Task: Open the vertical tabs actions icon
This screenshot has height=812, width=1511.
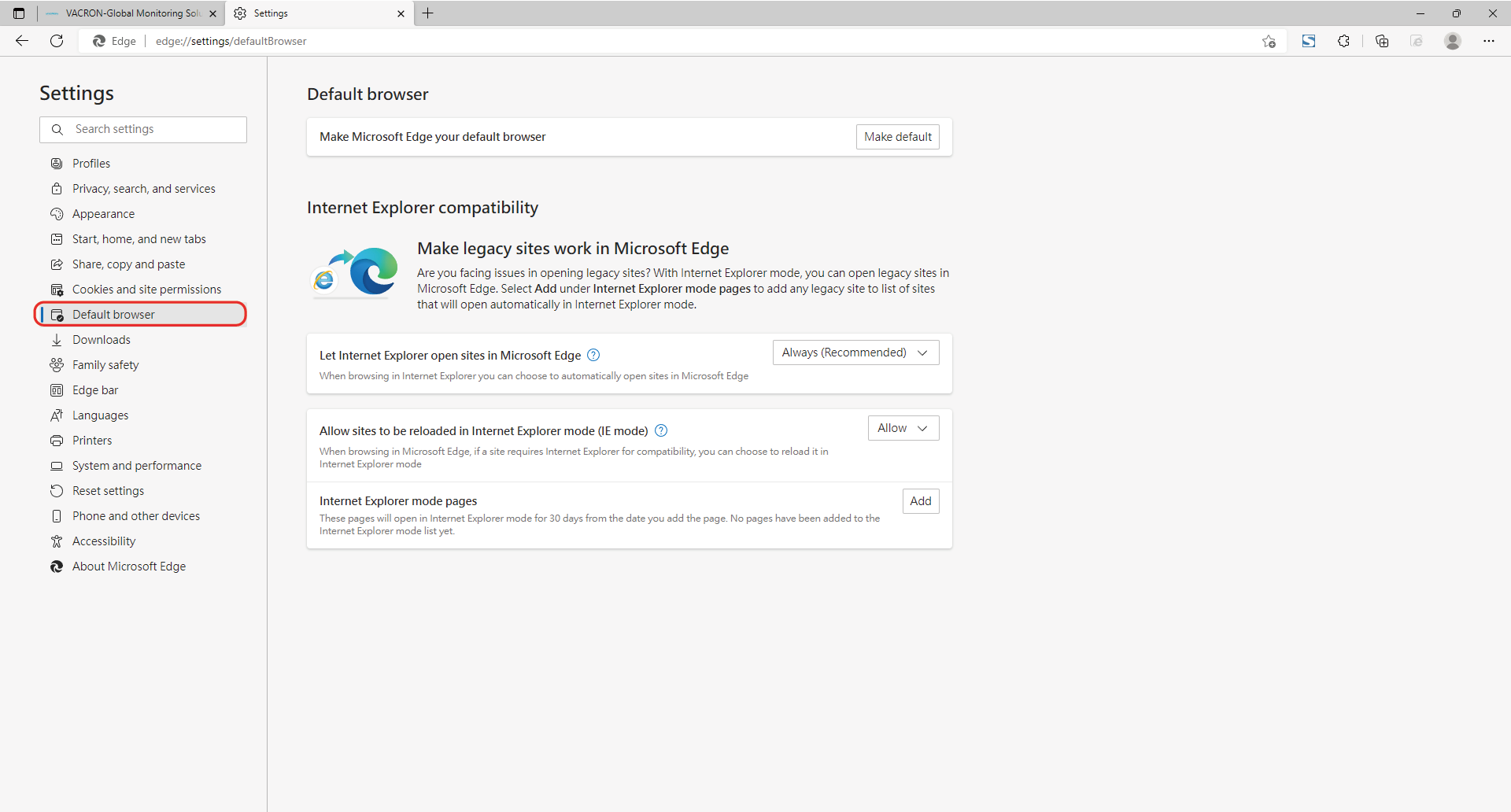Action: pyautogui.click(x=19, y=13)
